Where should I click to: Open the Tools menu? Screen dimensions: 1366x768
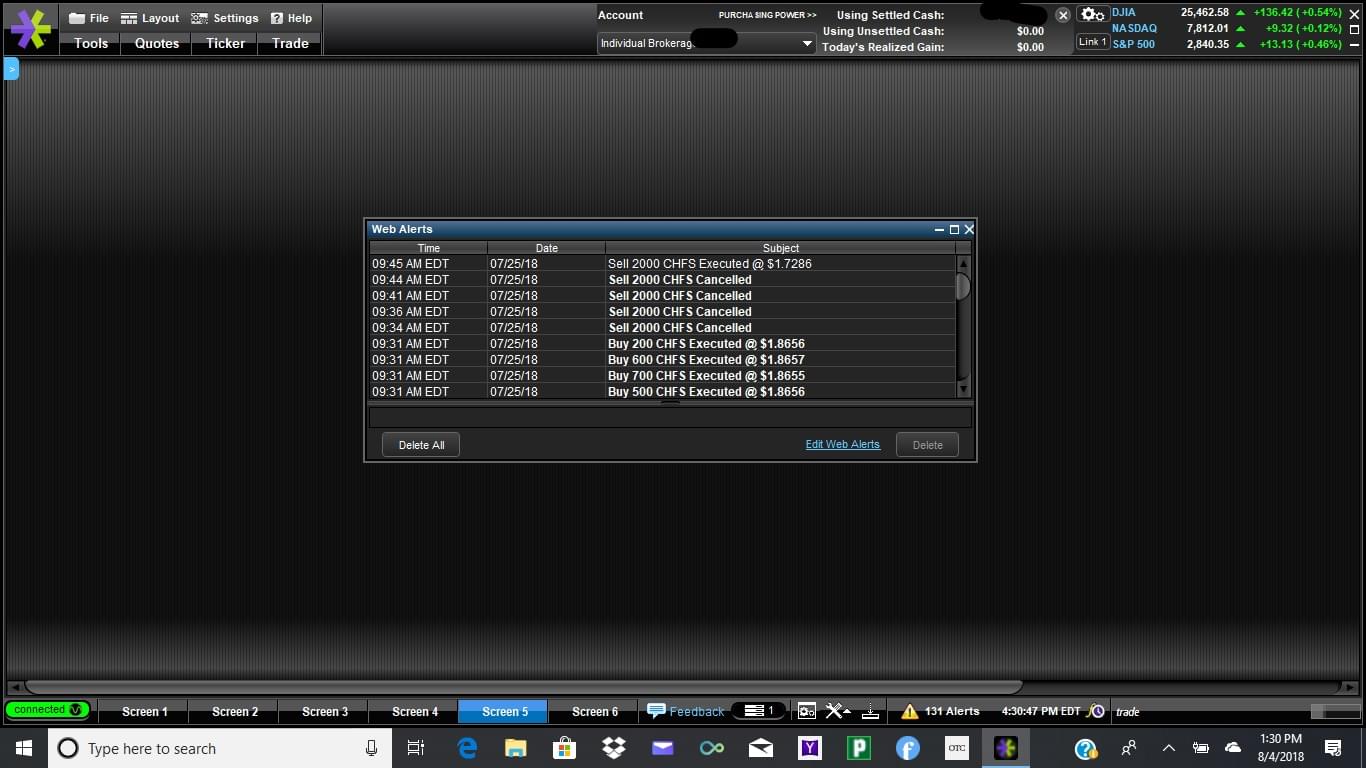pyautogui.click(x=91, y=43)
